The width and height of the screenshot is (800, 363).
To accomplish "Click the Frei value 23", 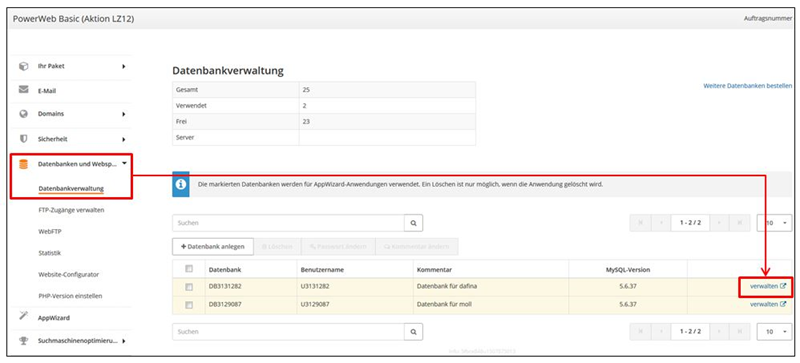I will (x=306, y=122).
